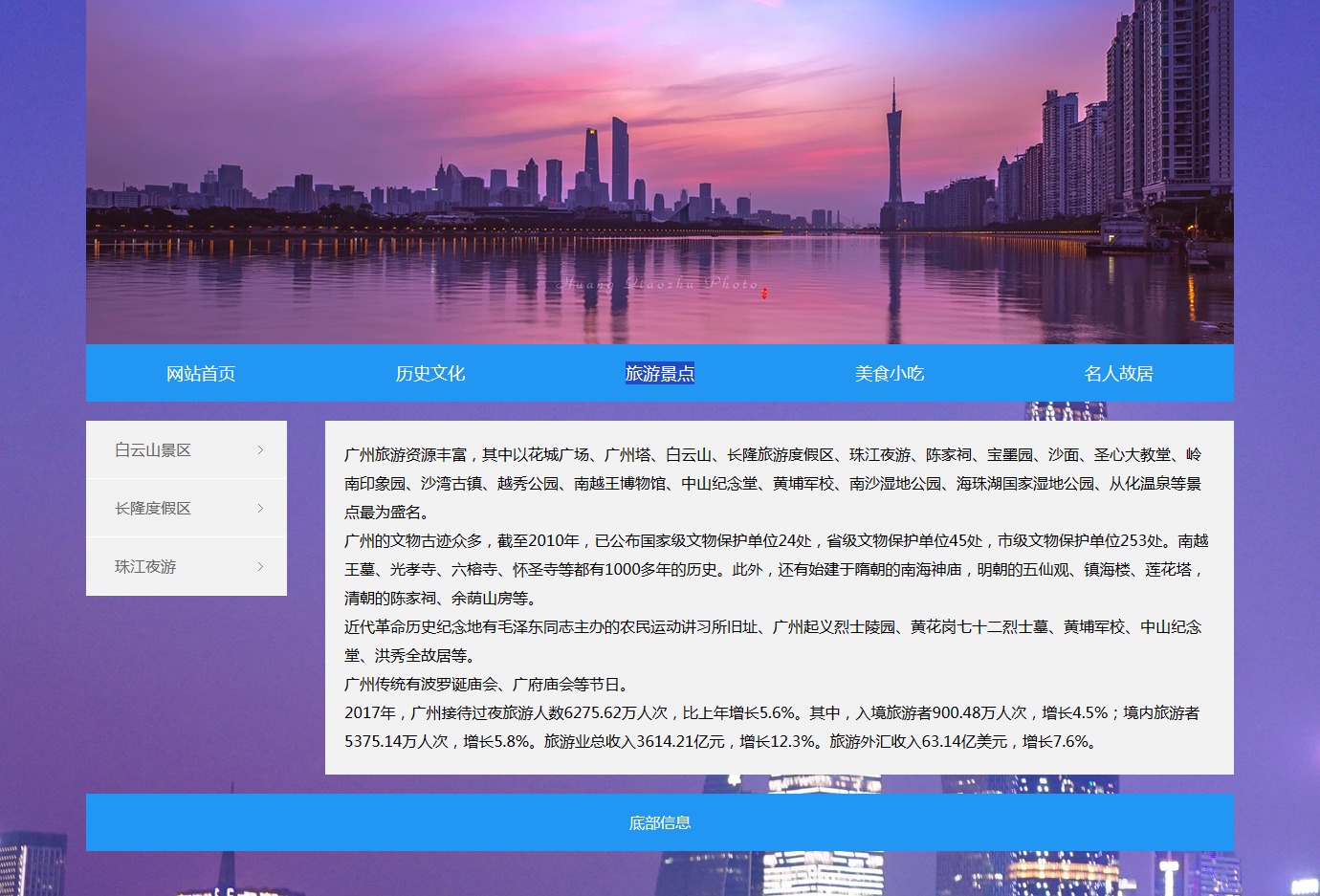The image size is (1320, 896).
Task: Go to the 历史文化 page
Action: (x=430, y=373)
